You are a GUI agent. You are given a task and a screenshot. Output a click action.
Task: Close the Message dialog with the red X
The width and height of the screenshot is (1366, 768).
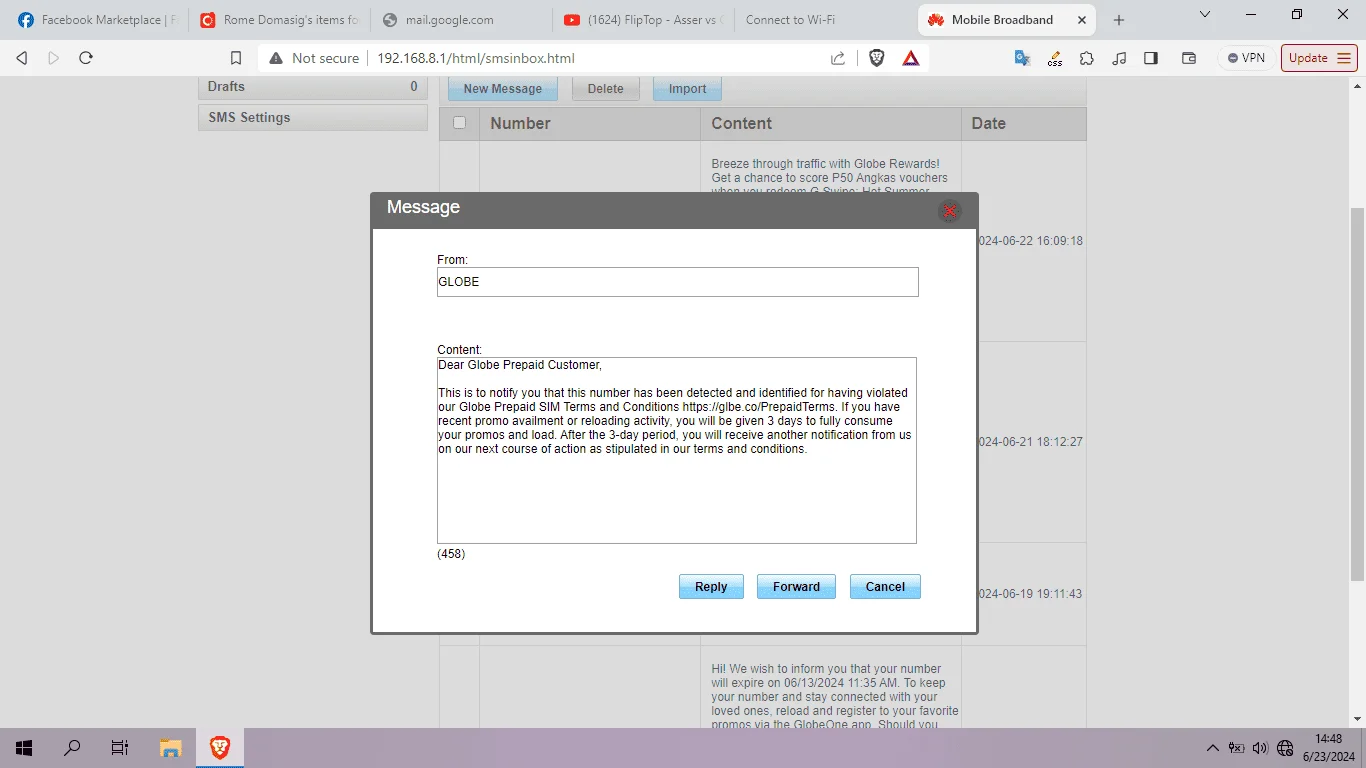click(950, 210)
